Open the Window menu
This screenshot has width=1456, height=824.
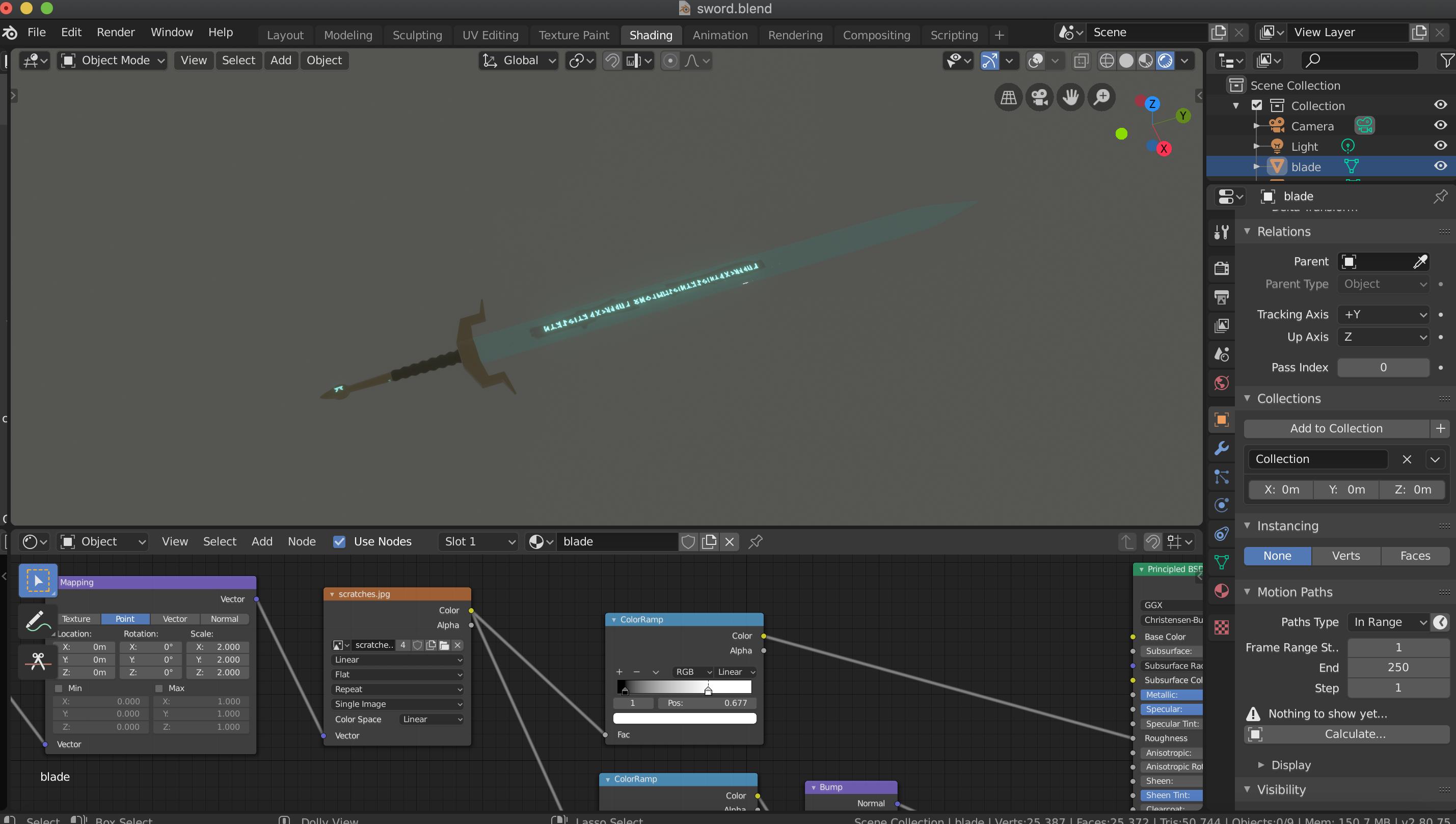pos(172,32)
